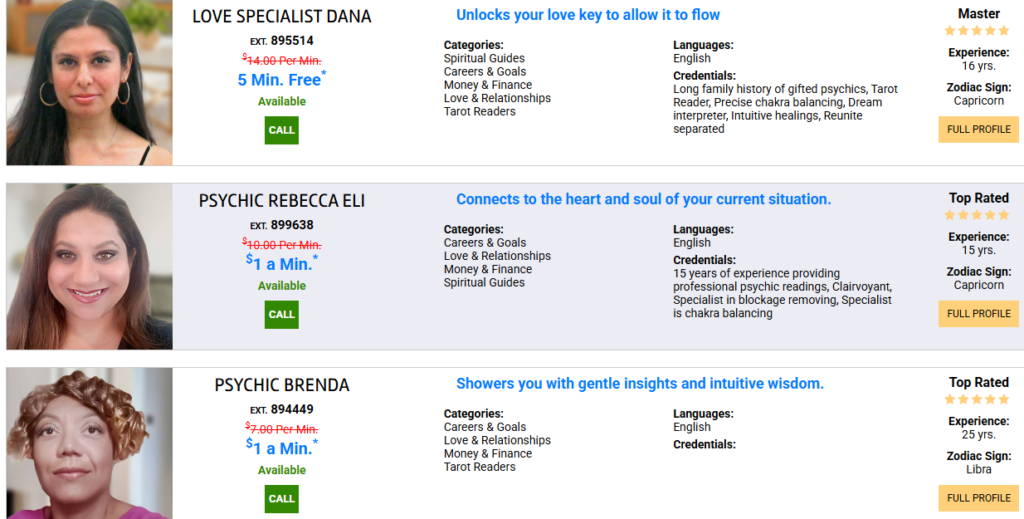1024x519 pixels.
Task: Click Dana's '5 Min. Free' offer
Action: (281, 80)
